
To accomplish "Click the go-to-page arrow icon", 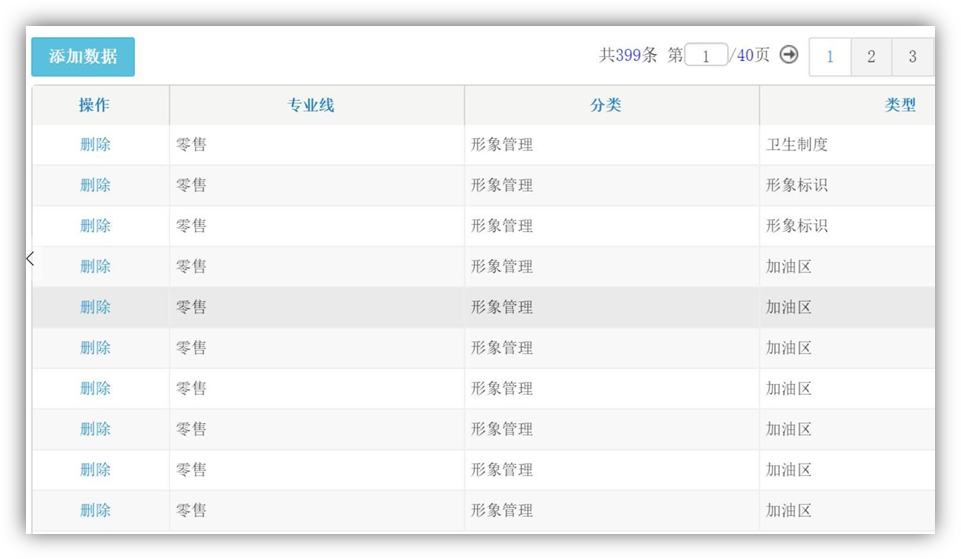I will click(789, 55).
